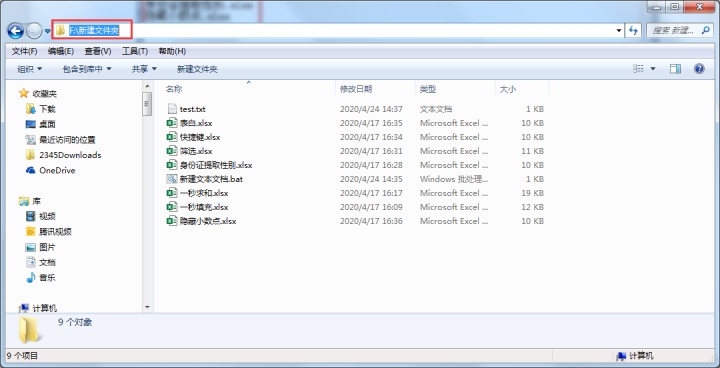Select 下载 in navigation pane
The height and width of the screenshot is (368, 720).
coord(47,109)
